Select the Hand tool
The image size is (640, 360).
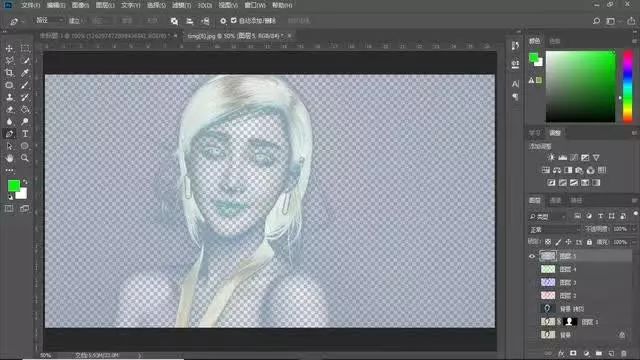9,158
